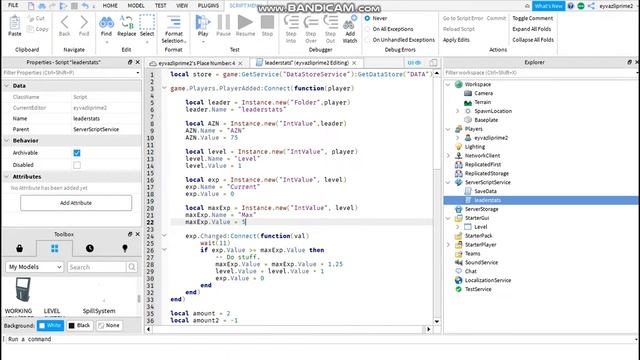
Task: Click the Add Attribute button
Action: click(76, 203)
